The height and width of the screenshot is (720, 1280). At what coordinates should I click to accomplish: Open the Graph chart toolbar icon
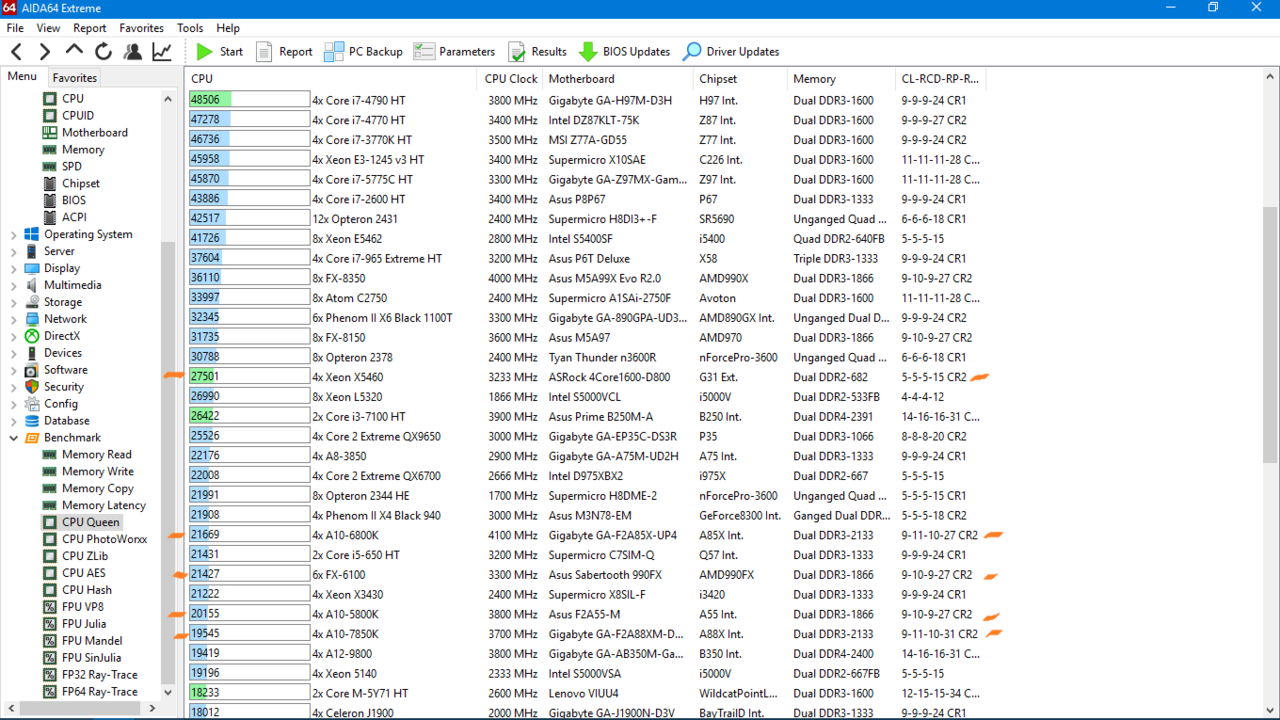[x=162, y=52]
